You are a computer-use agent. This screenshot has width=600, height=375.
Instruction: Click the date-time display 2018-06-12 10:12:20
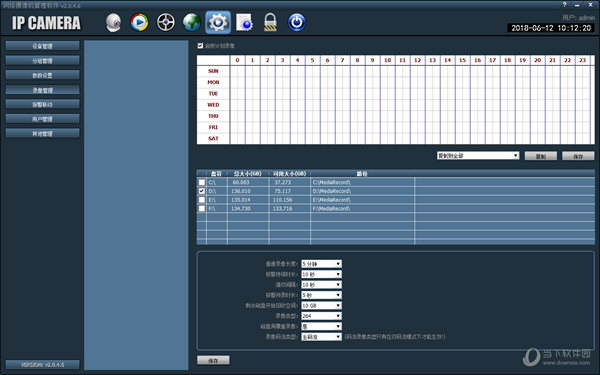pyautogui.click(x=551, y=28)
